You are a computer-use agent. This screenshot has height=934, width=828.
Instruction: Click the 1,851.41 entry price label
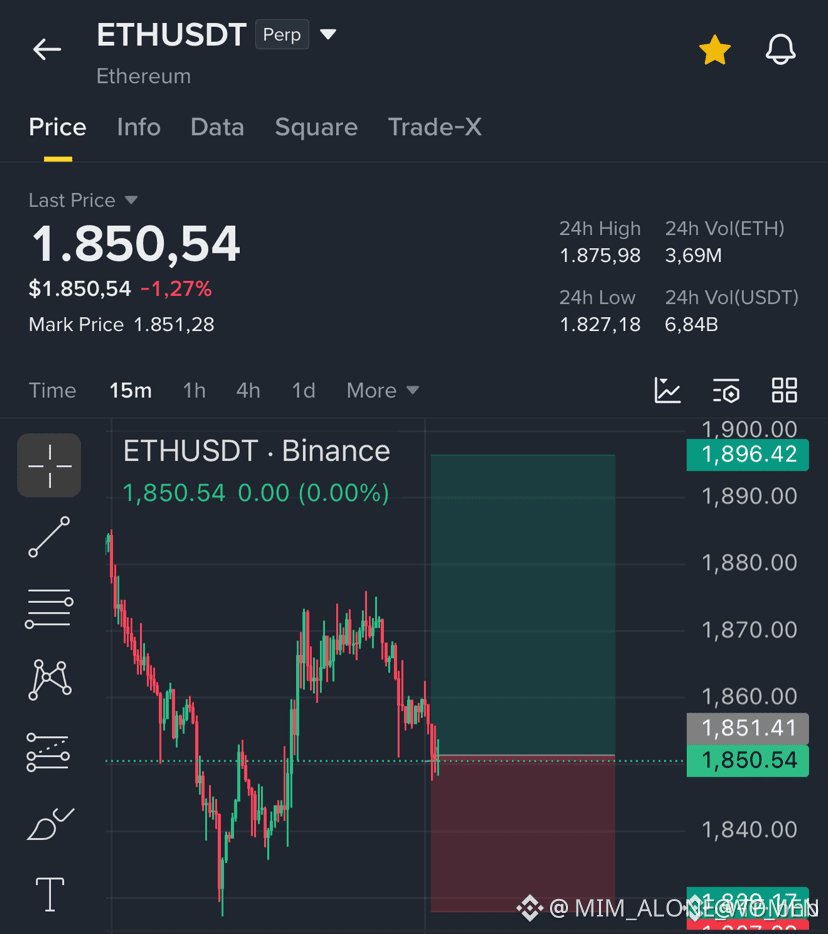pos(748,728)
